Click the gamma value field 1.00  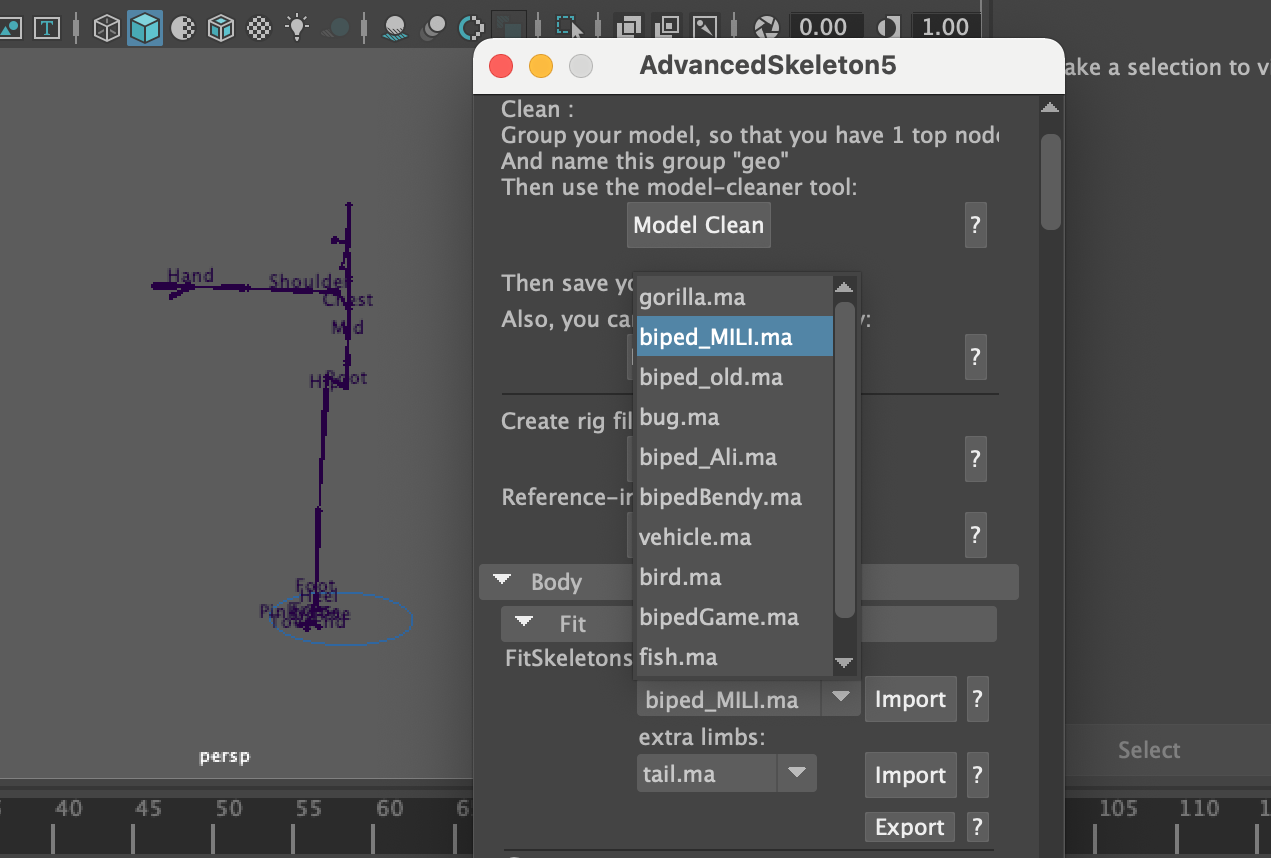point(944,27)
